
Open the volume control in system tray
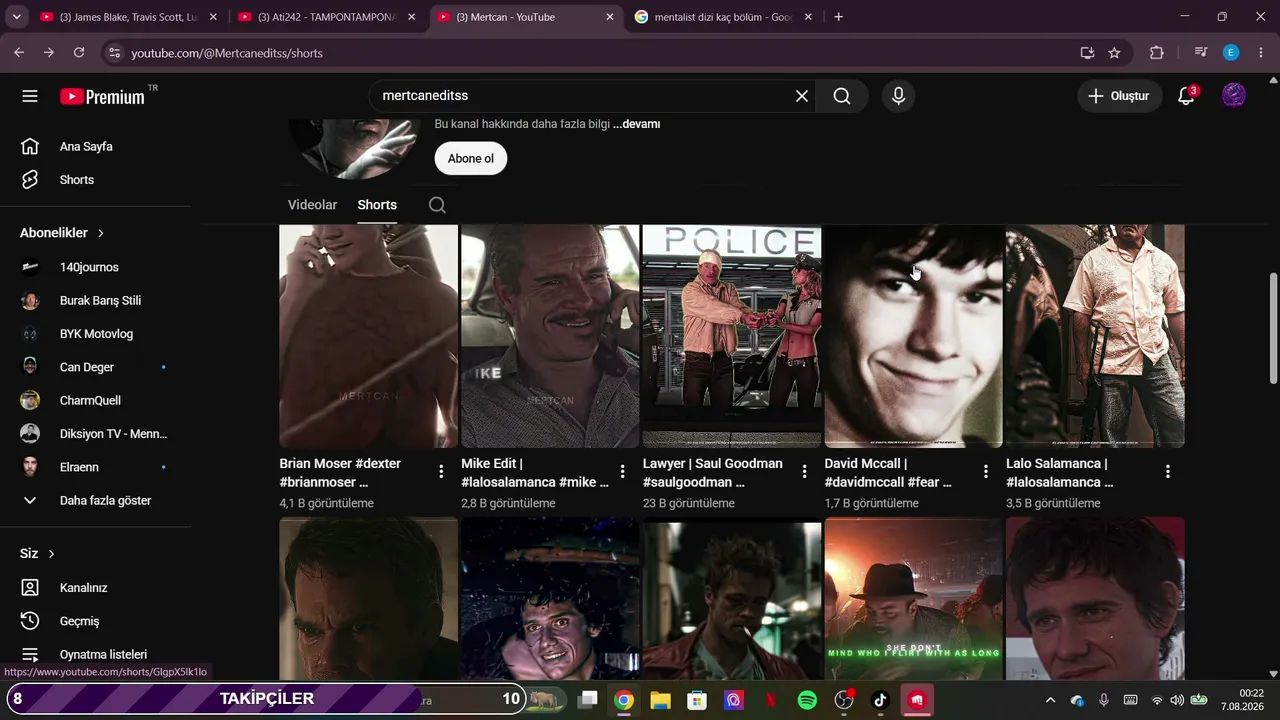pos(1177,700)
